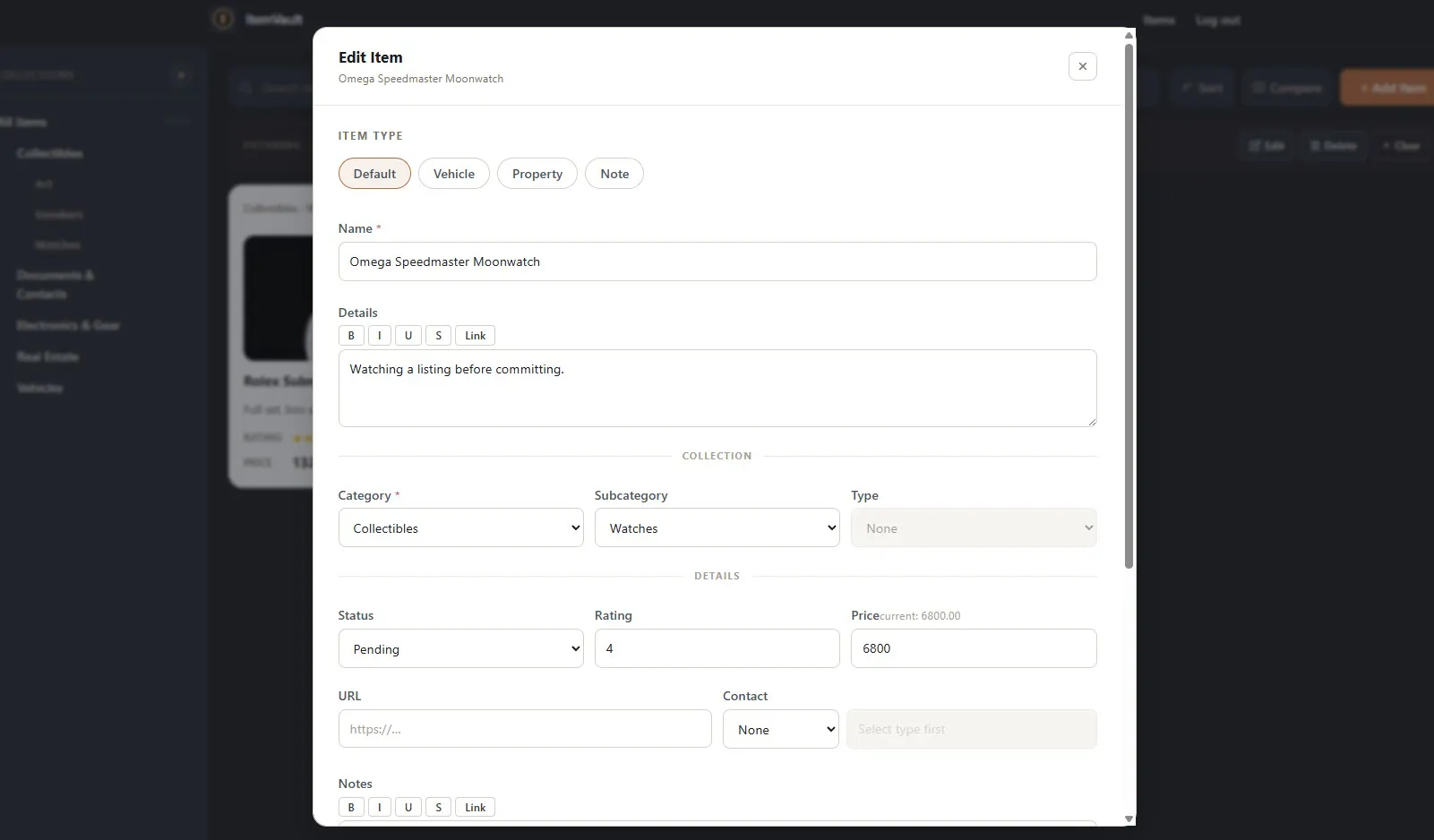This screenshot has width=1434, height=840.
Task: Select the Default item type
Action: tap(374, 174)
